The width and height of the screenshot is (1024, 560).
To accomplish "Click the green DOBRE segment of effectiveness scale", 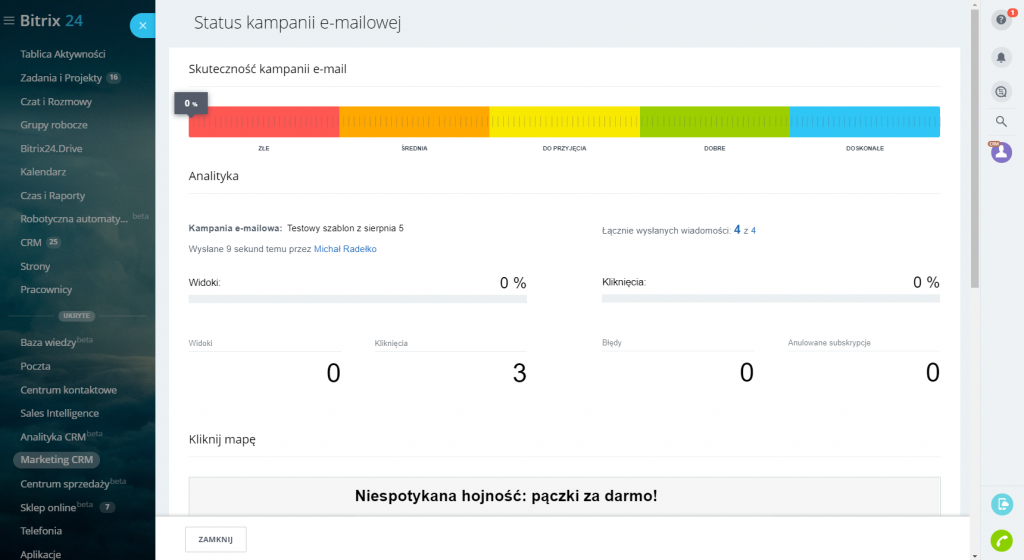I will 714,122.
